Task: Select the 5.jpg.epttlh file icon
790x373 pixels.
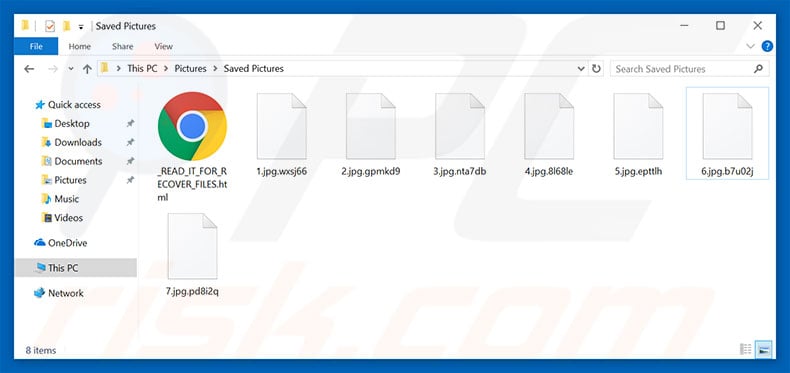Action: (x=638, y=126)
